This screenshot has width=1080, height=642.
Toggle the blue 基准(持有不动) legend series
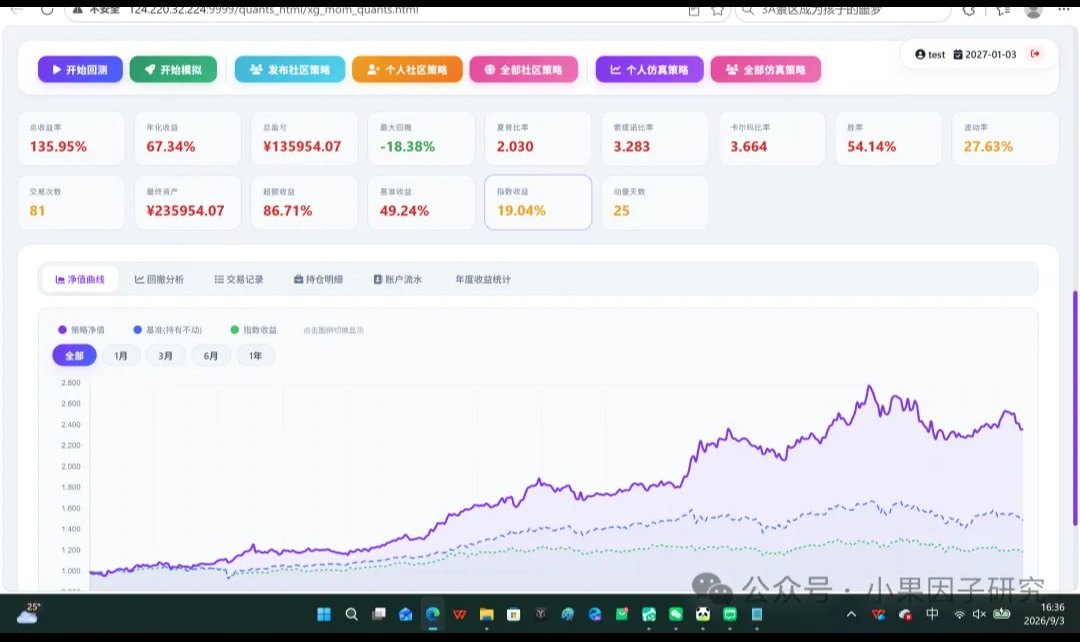tap(167, 330)
